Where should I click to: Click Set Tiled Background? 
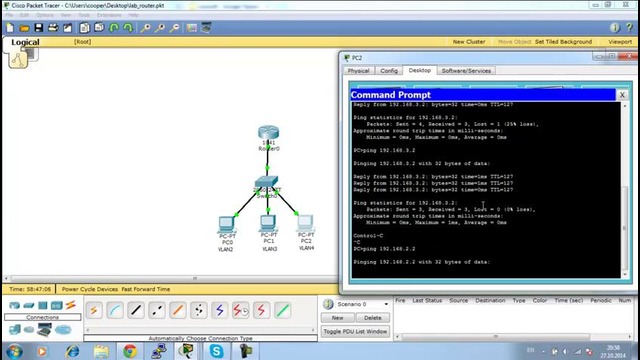(x=563, y=42)
